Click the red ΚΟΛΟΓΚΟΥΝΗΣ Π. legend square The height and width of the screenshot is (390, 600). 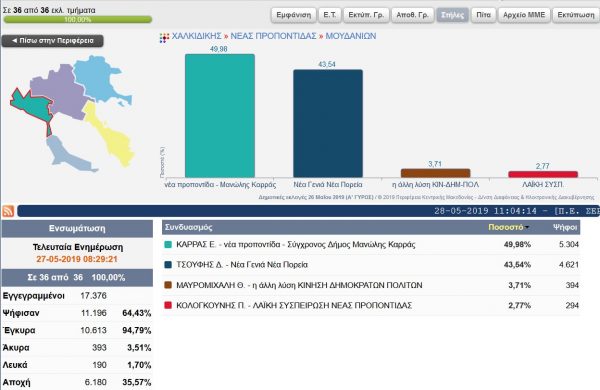[x=168, y=305]
